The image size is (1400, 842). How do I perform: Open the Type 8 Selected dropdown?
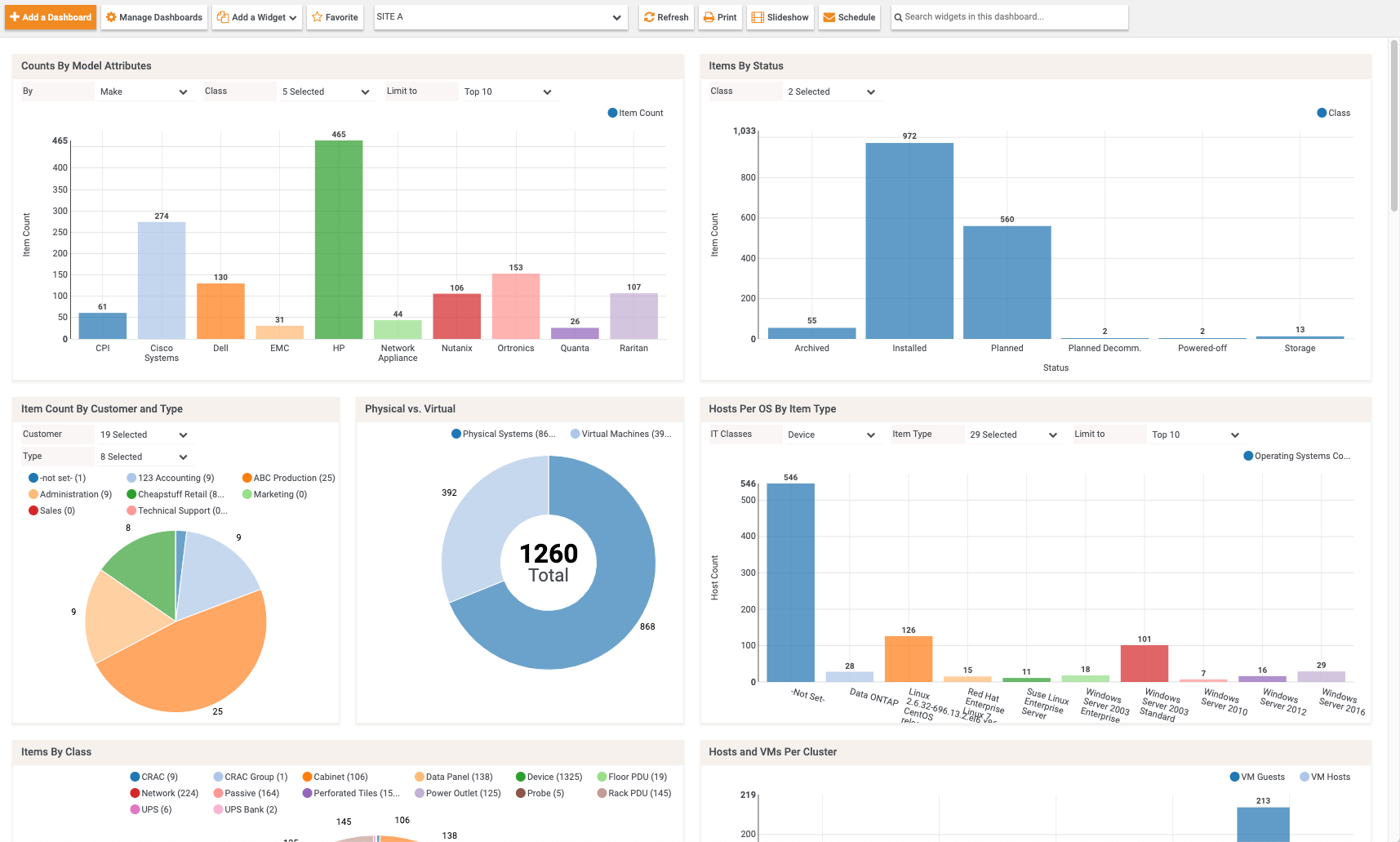[x=144, y=457]
